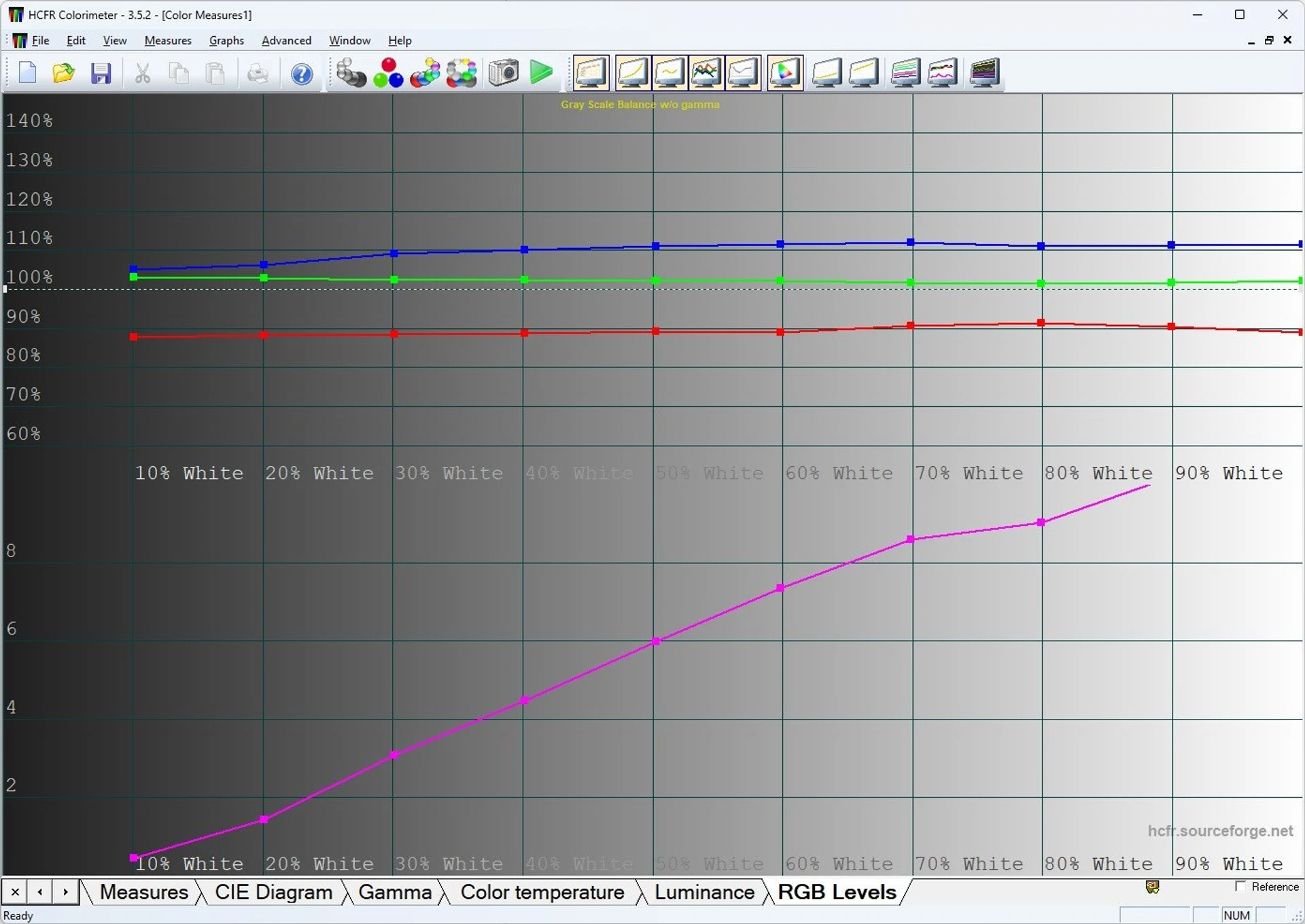The image size is (1305, 924).
Task: Click the red data point at 80% White
Action: pyautogui.click(x=1041, y=323)
